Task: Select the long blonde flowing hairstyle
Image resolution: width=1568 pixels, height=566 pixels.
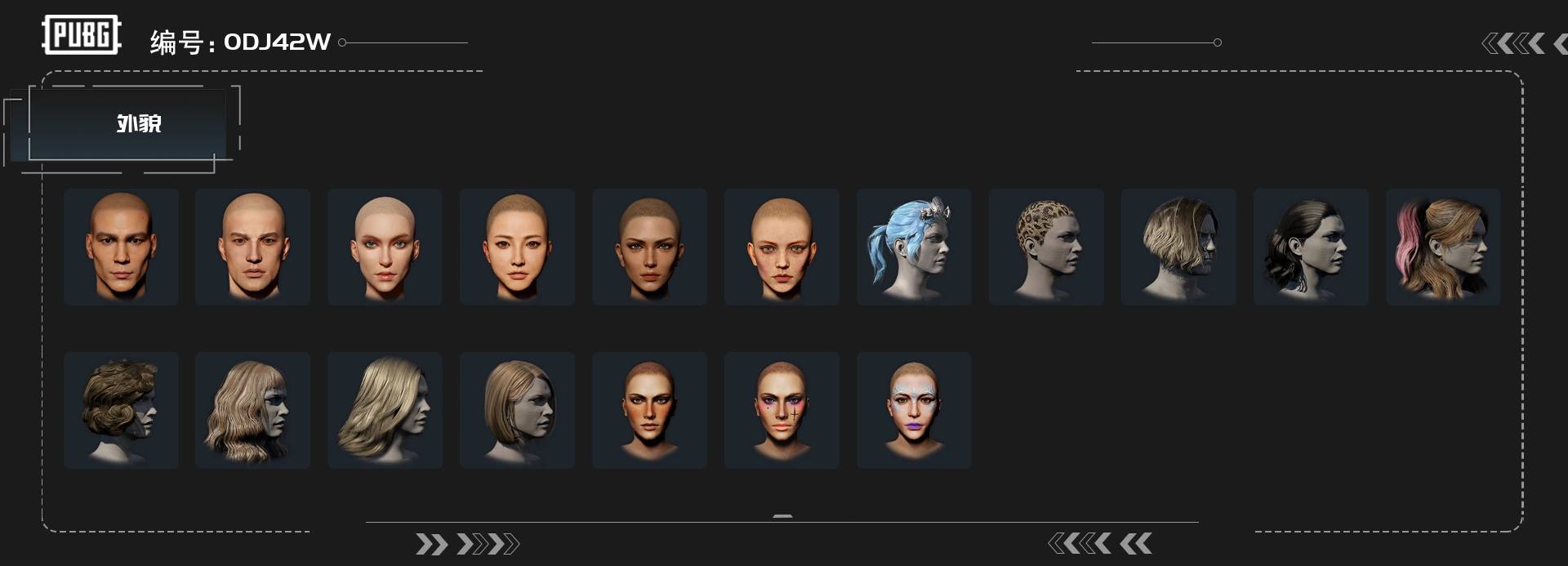Action: coord(385,410)
